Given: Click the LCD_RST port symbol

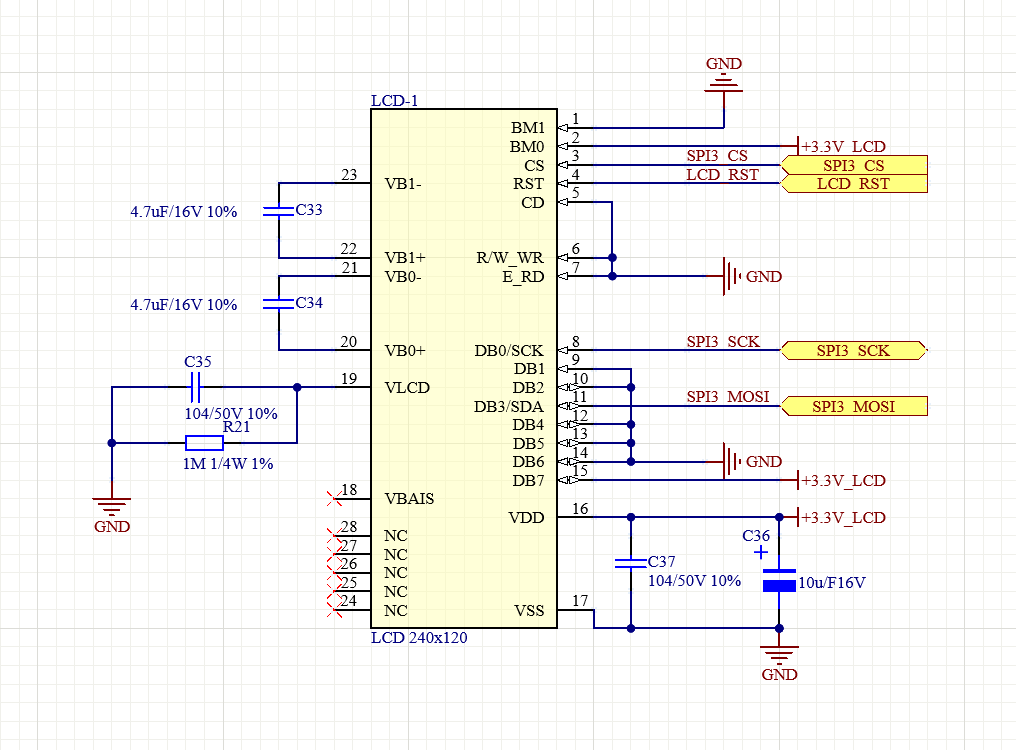Looking at the screenshot, I should tap(853, 184).
